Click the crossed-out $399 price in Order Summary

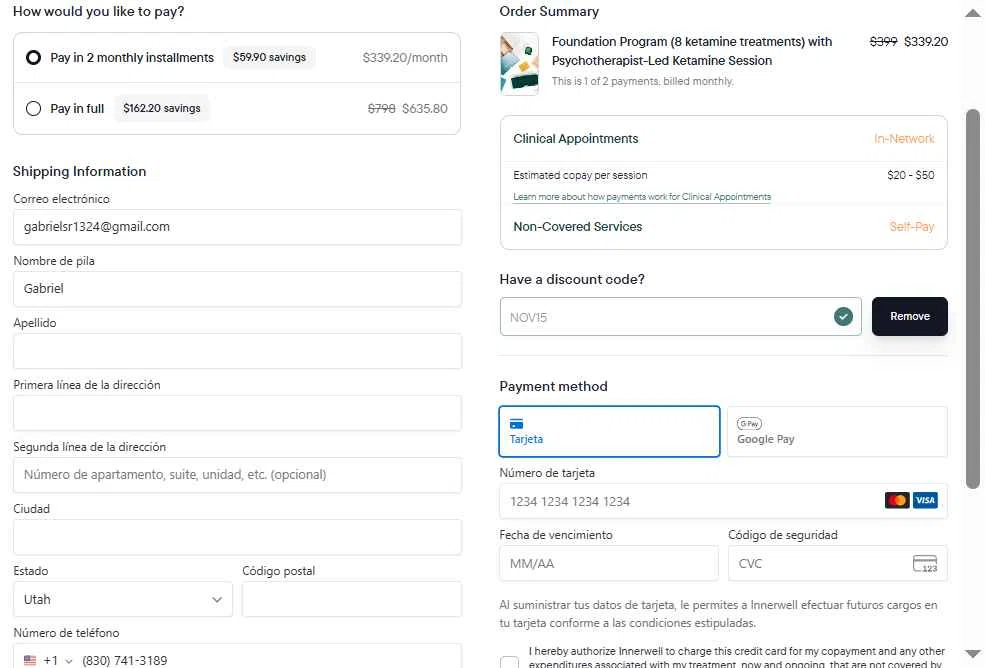pos(883,41)
